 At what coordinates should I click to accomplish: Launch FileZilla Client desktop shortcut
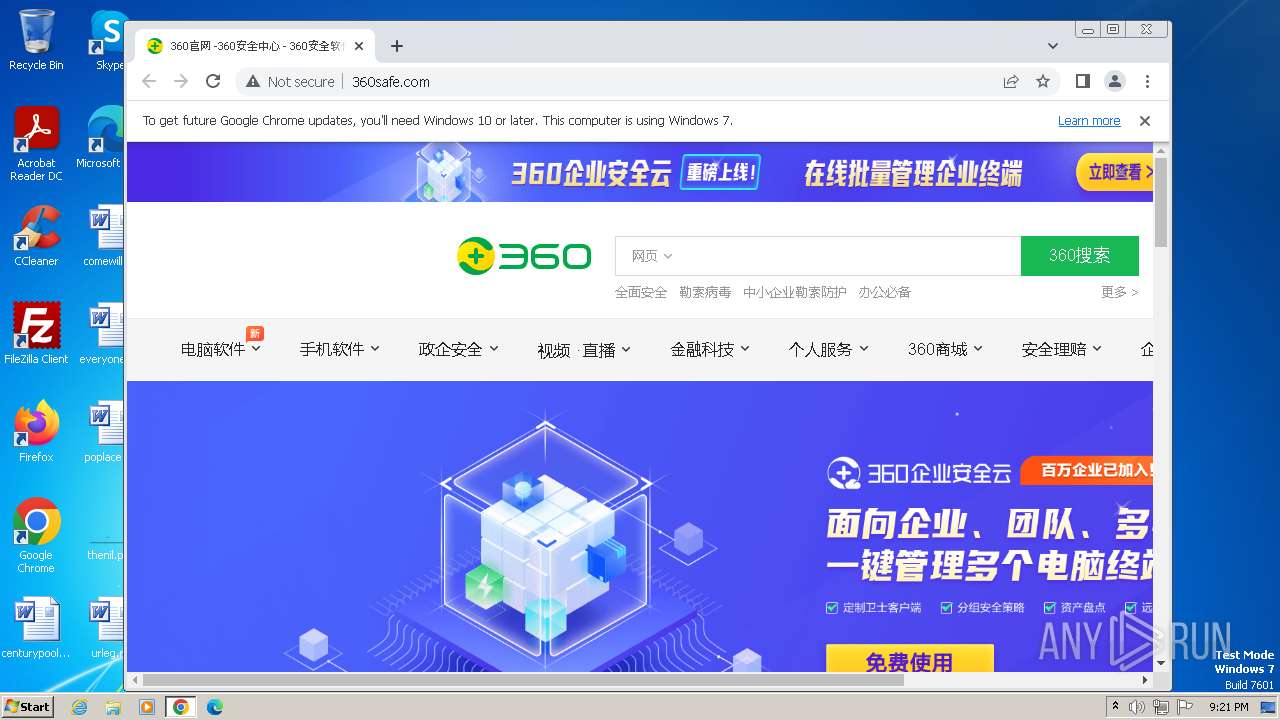click(x=36, y=334)
